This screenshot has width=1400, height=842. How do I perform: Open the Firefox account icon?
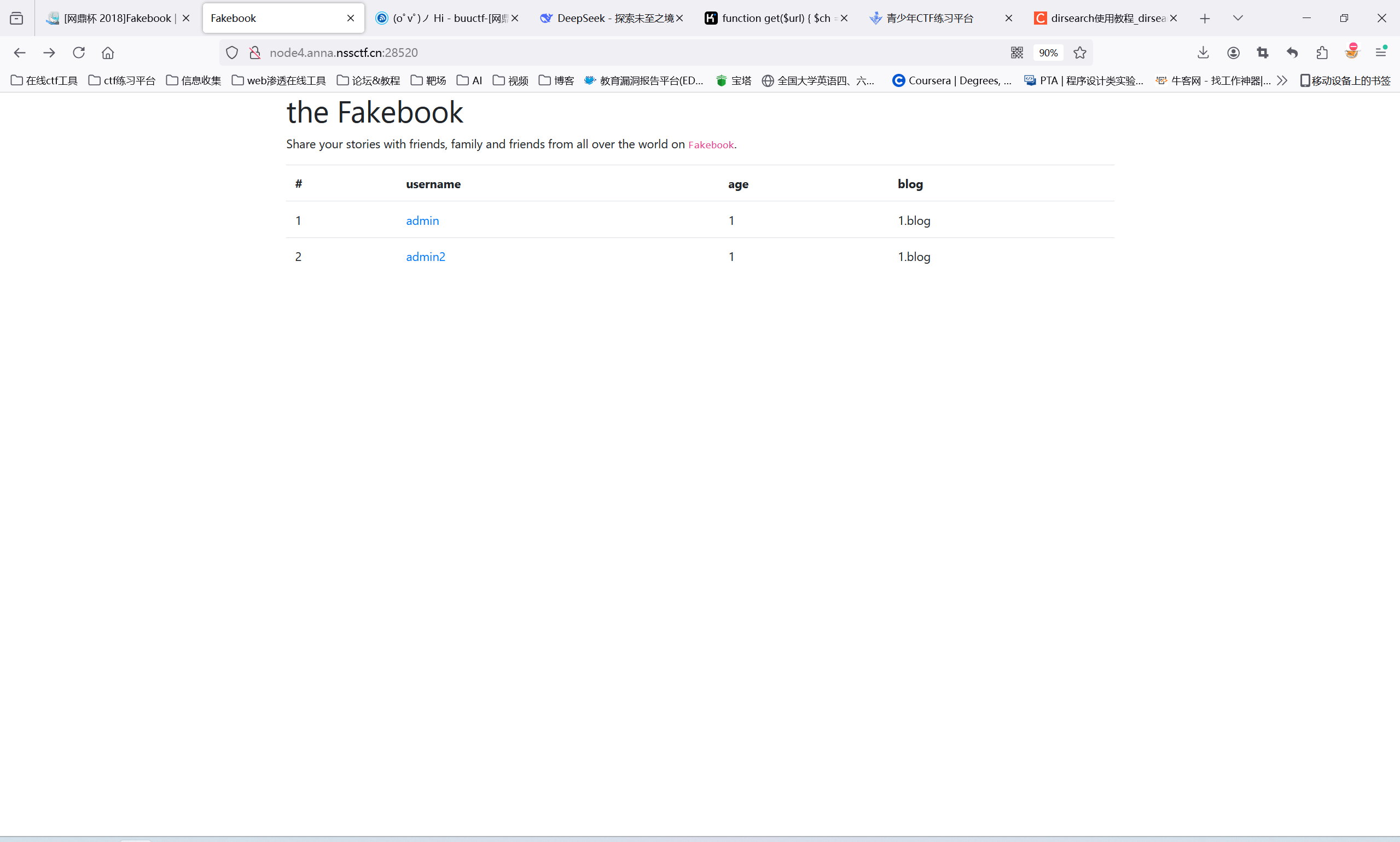point(1233,53)
